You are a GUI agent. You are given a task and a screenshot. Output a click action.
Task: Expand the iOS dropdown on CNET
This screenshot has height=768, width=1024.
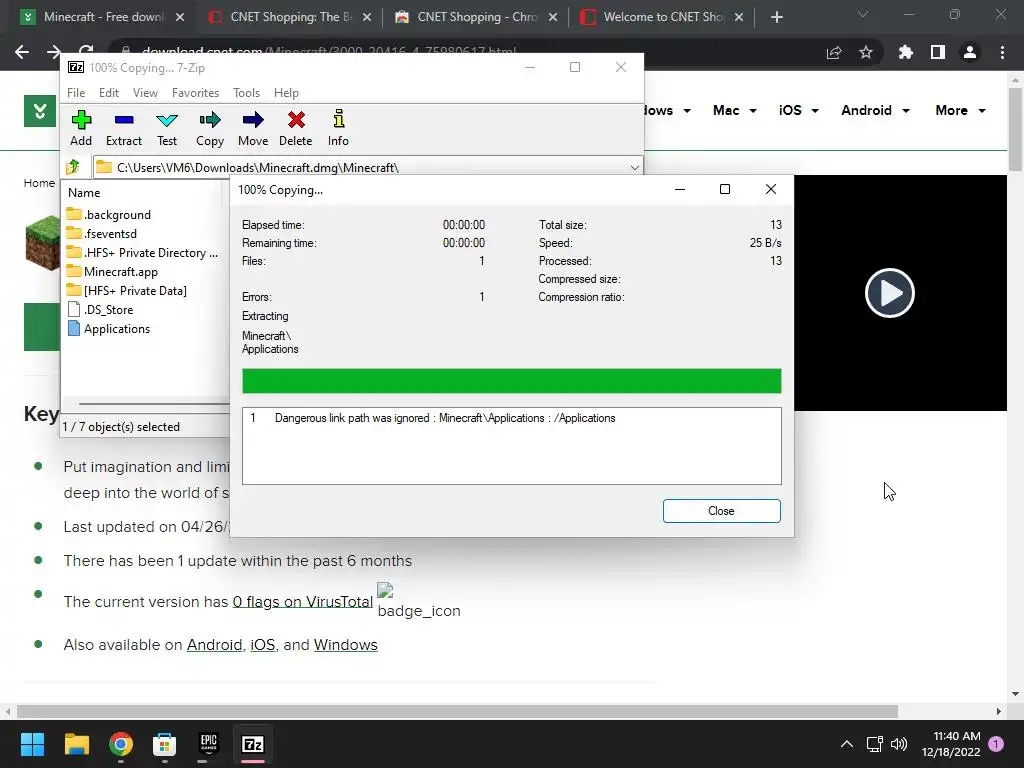pyautogui.click(x=798, y=110)
